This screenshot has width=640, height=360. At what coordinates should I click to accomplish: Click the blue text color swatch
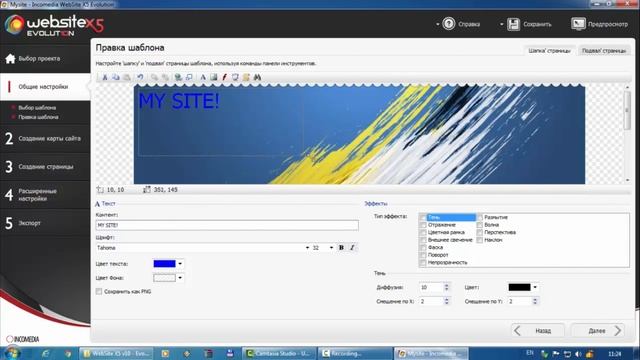point(164,264)
